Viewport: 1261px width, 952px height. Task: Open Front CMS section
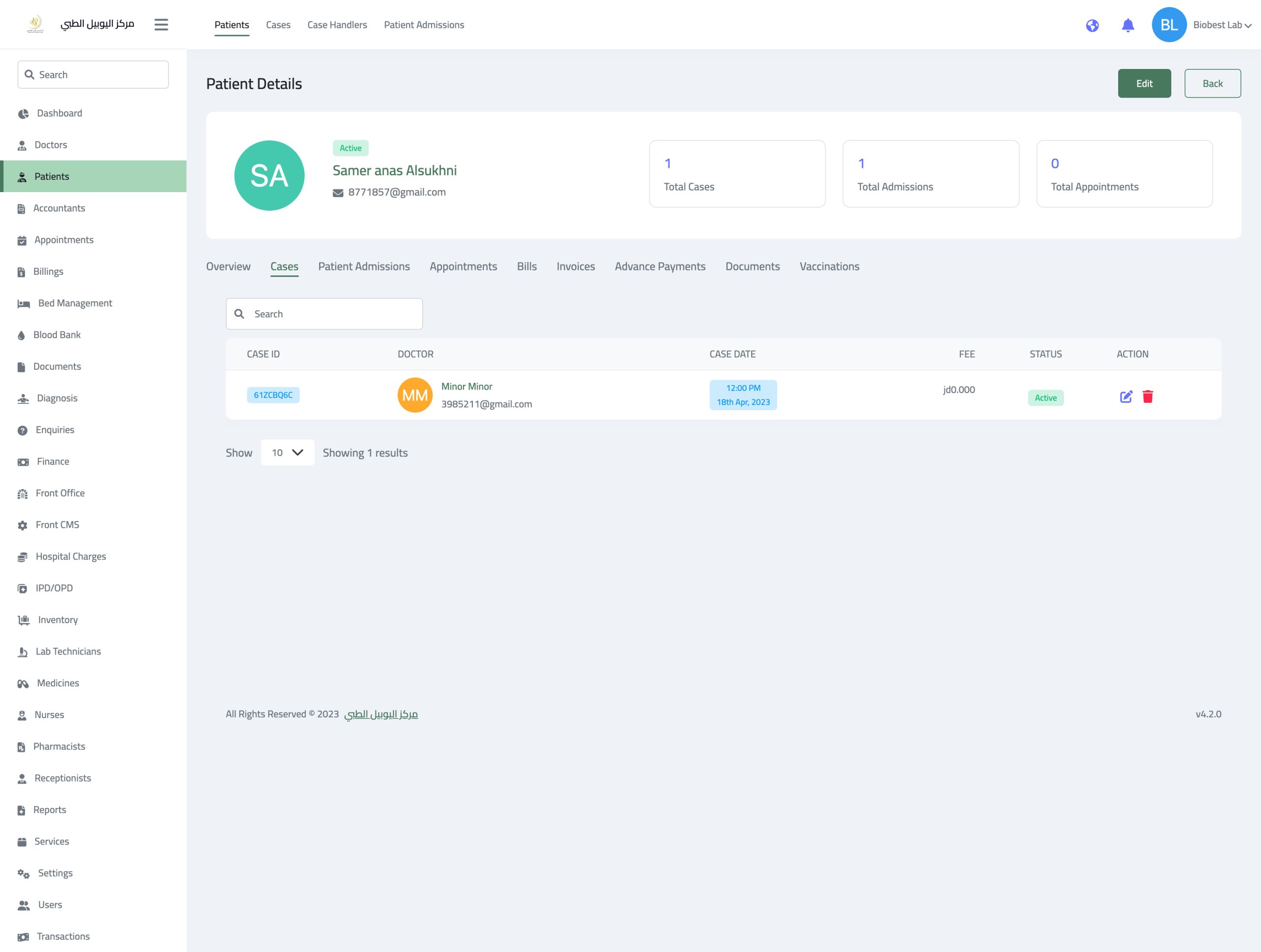[x=93, y=525]
